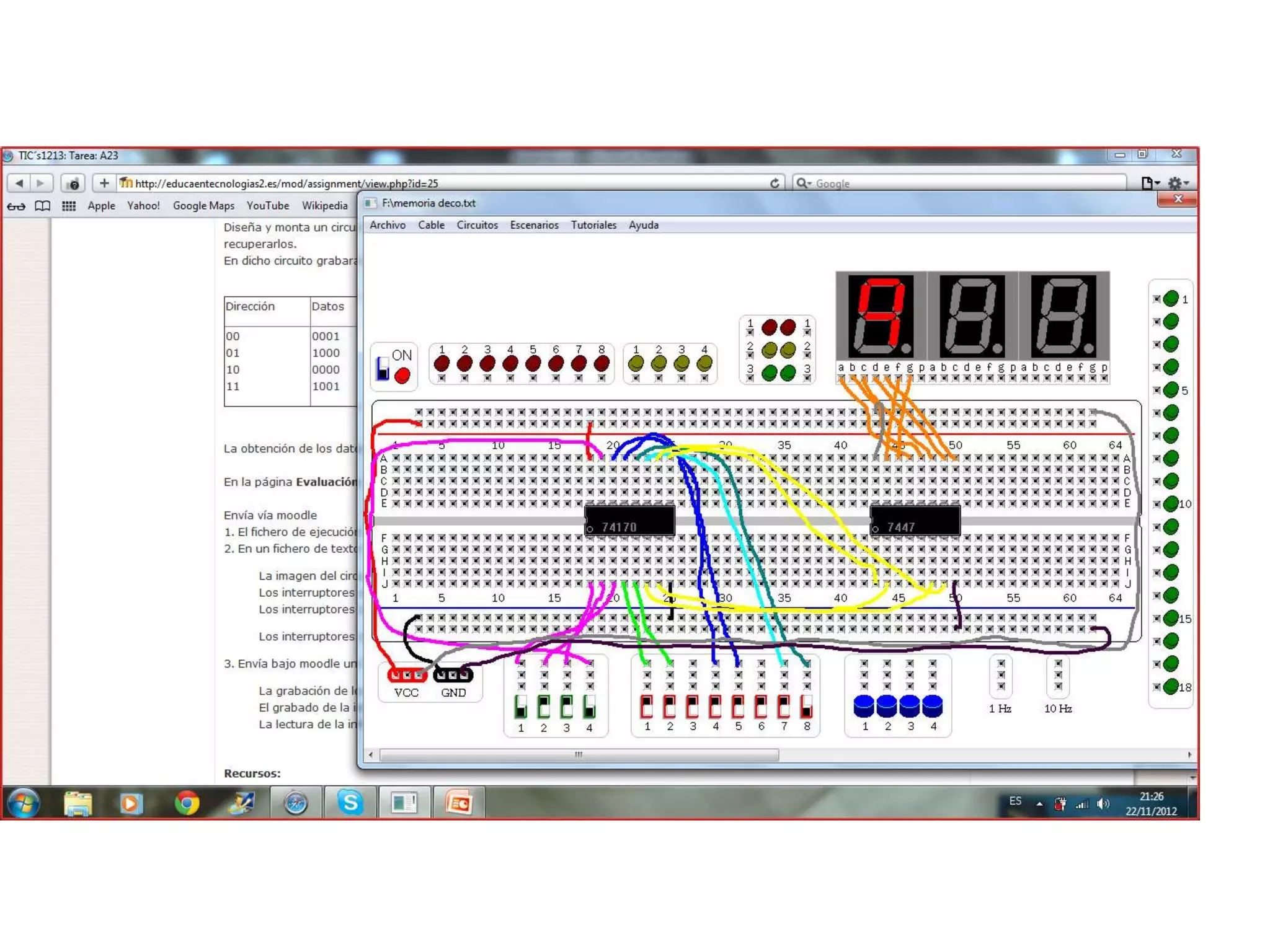Image resolution: width=1270 pixels, height=952 pixels.
Task: Open the Escenarios menu
Action: pyautogui.click(x=534, y=225)
